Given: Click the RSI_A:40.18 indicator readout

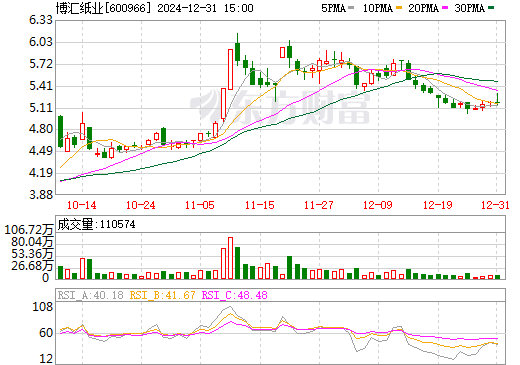Looking at the screenshot, I should pyautogui.click(x=90, y=295).
